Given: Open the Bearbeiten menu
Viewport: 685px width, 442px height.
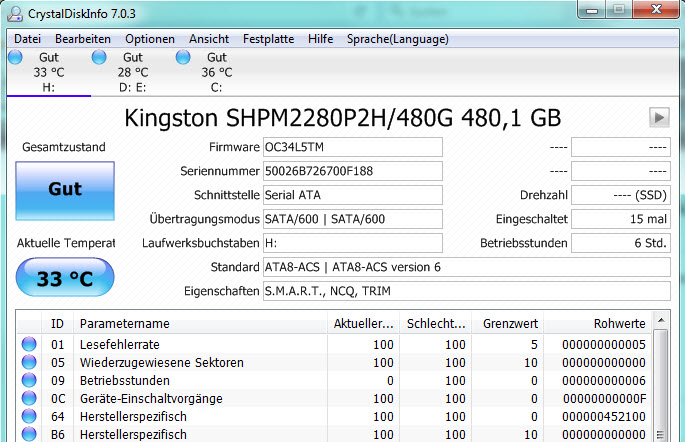Looking at the screenshot, I should coord(83,39).
